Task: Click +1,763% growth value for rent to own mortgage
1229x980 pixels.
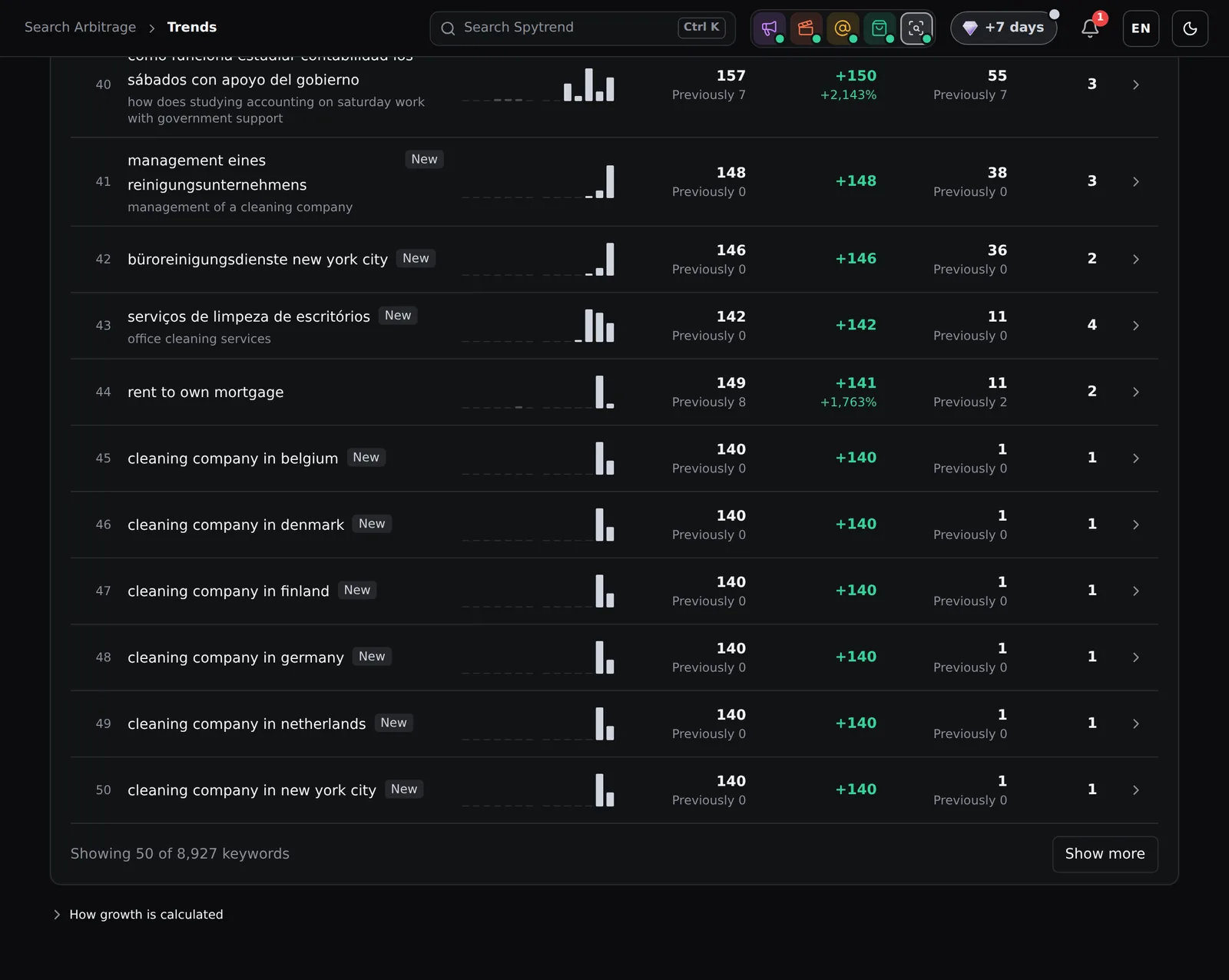Action: tap(848, 402)
